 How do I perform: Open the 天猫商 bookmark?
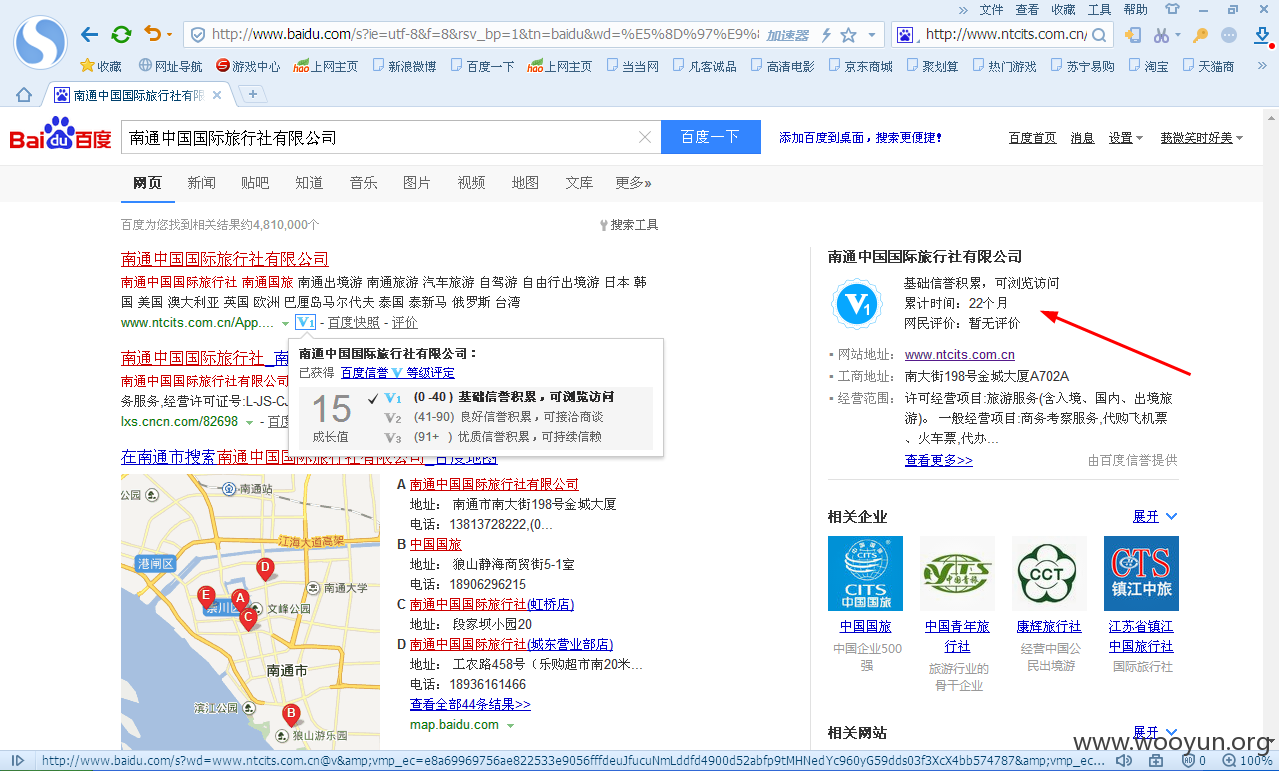point(1208,66)
